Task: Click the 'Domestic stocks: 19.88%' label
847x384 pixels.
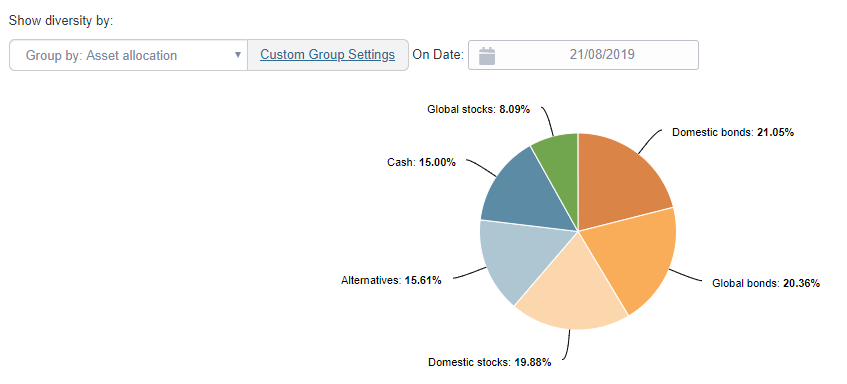Action: tap(490, 362)
